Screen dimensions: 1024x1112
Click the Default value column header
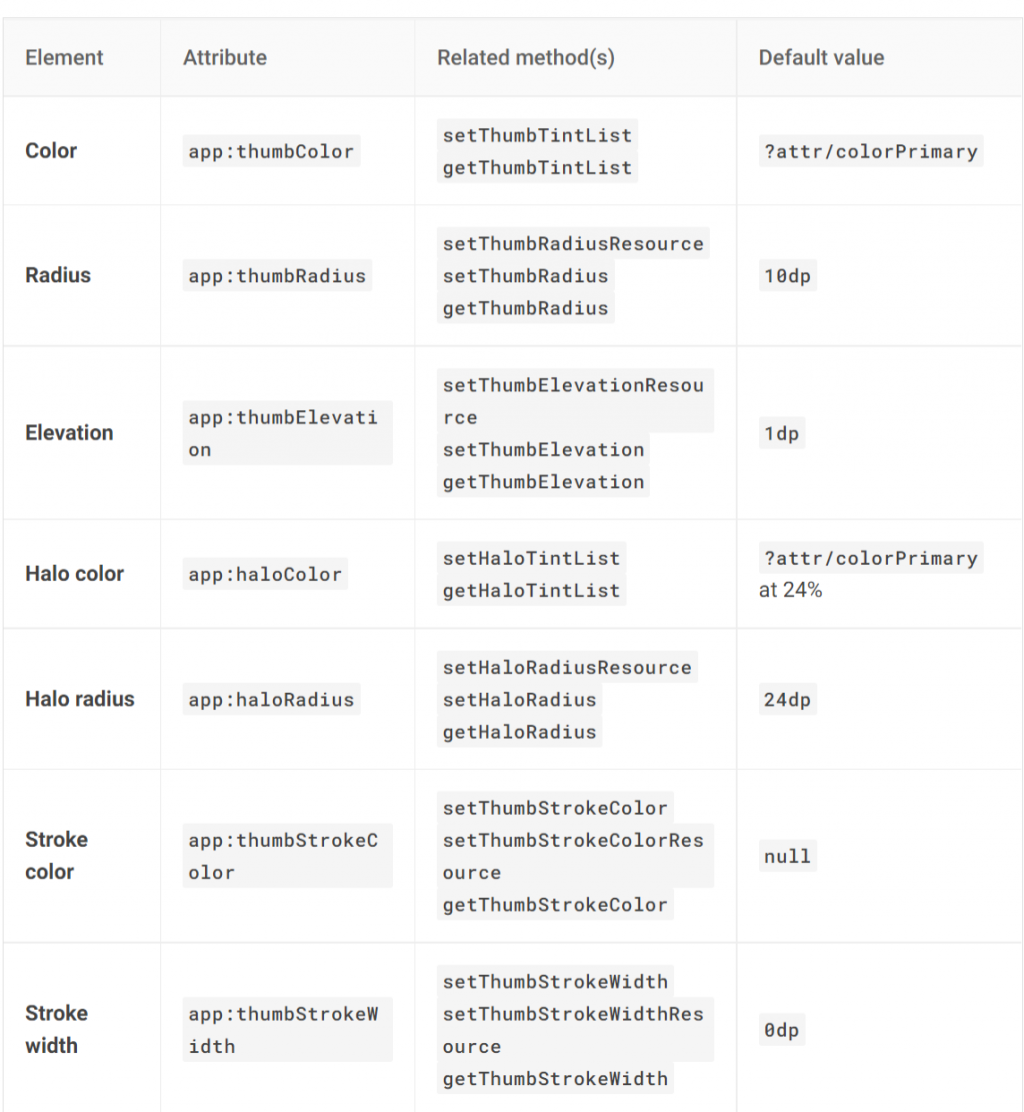pos(821,57)
